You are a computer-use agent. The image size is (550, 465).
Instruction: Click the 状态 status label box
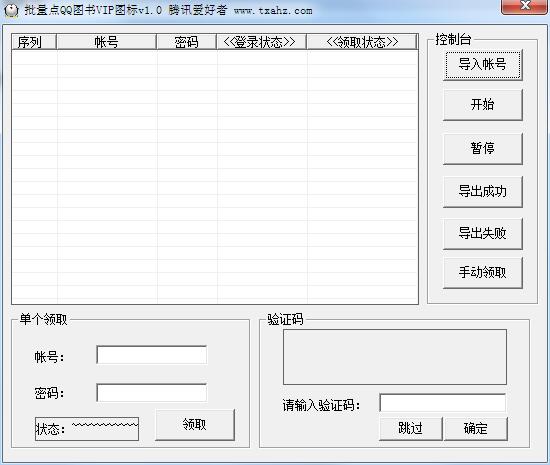pos(87,429)
